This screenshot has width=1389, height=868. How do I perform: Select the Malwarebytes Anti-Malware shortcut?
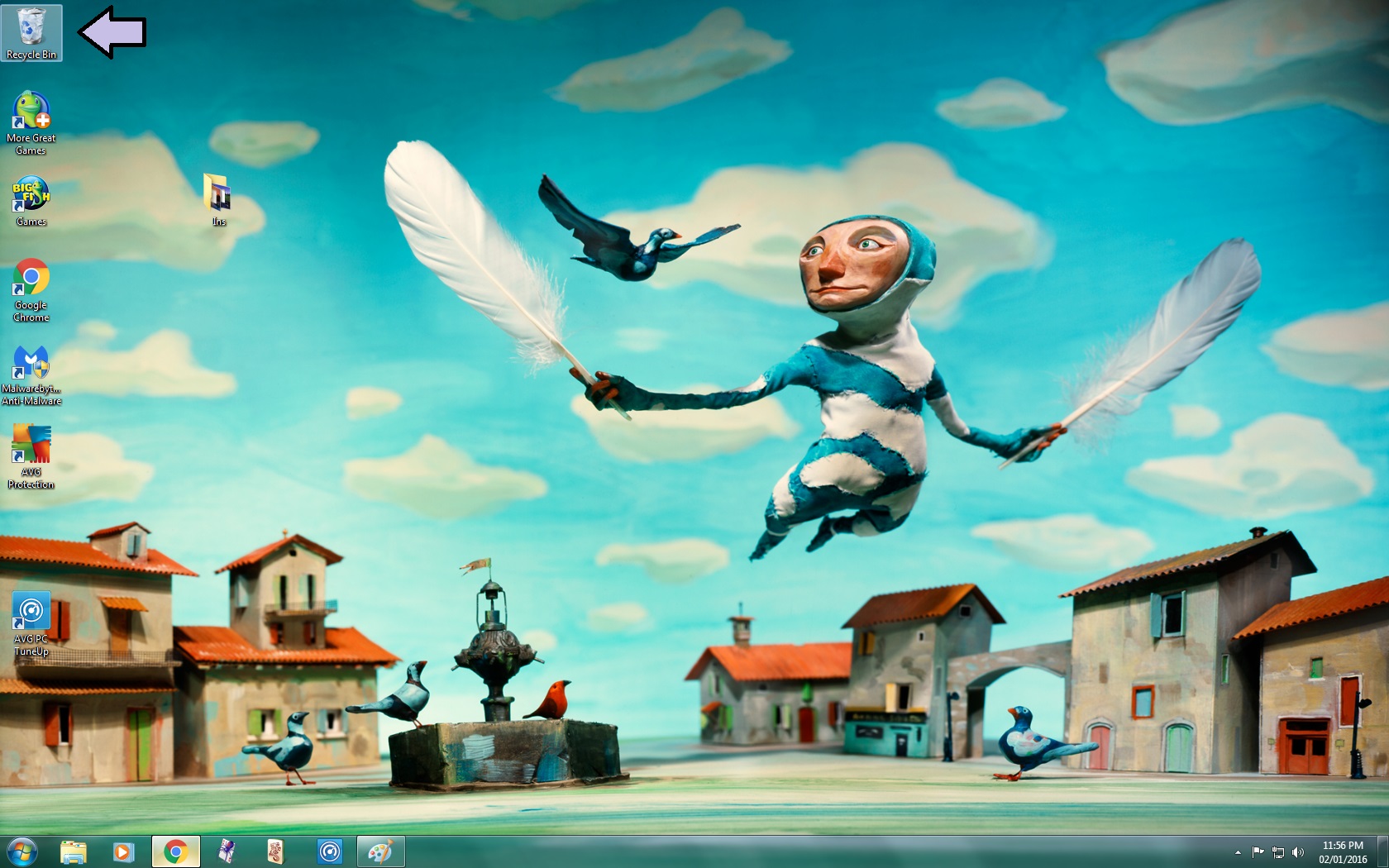click(x=31, y=375)
